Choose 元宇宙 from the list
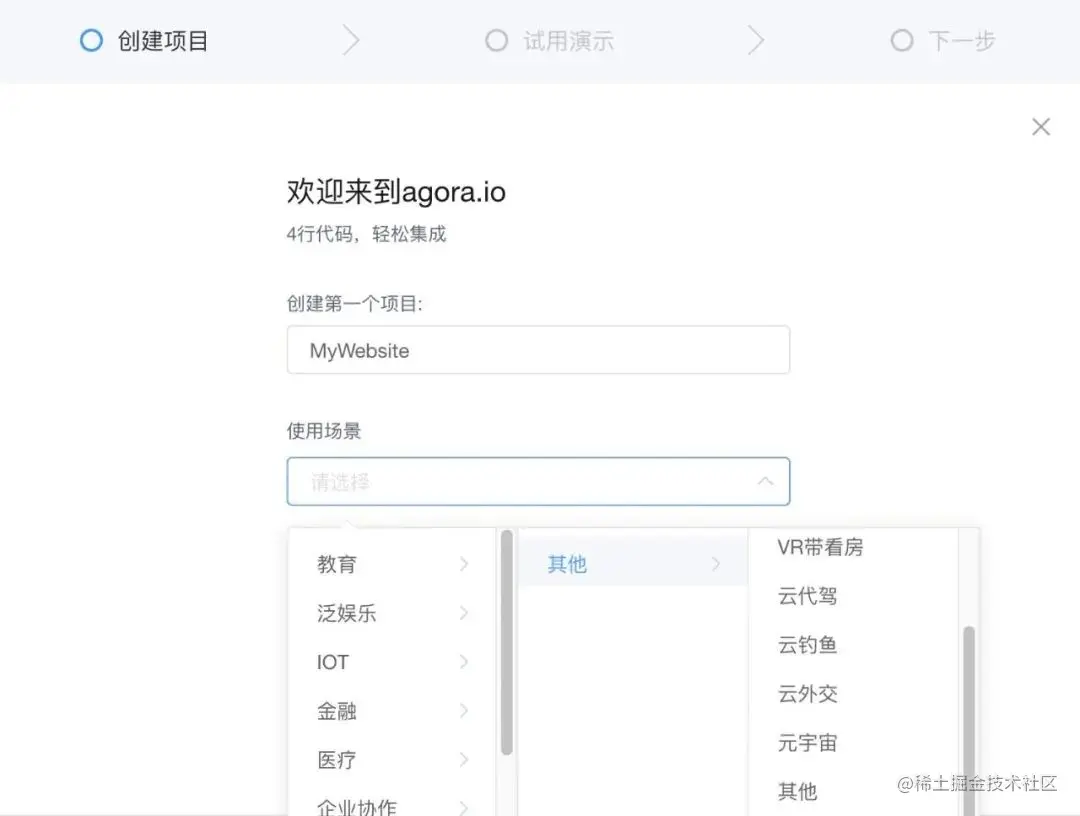 point(808,743)
